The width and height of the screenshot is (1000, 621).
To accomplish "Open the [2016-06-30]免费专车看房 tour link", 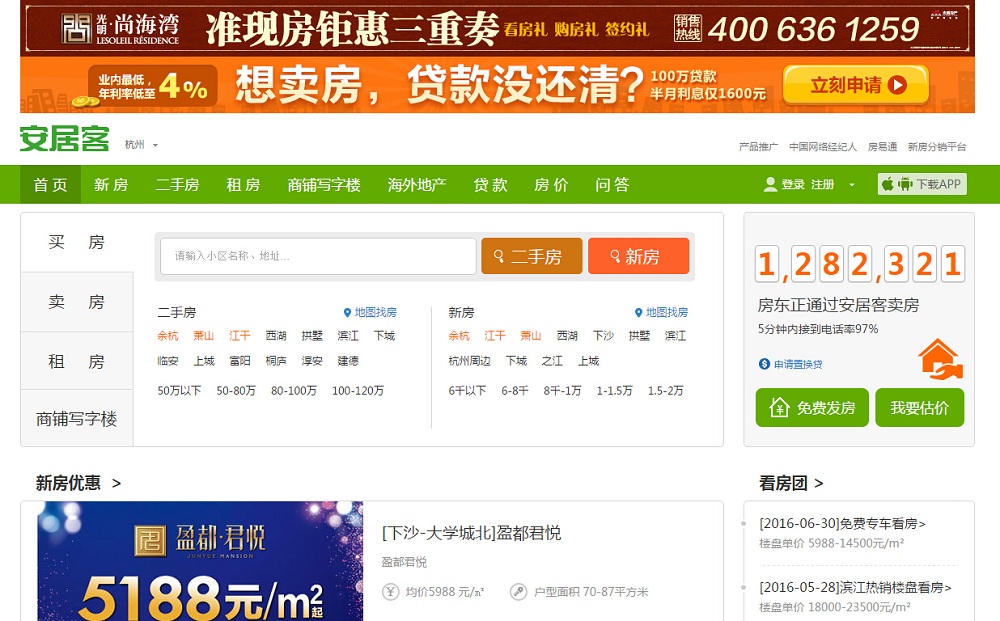I will (842, 523).
